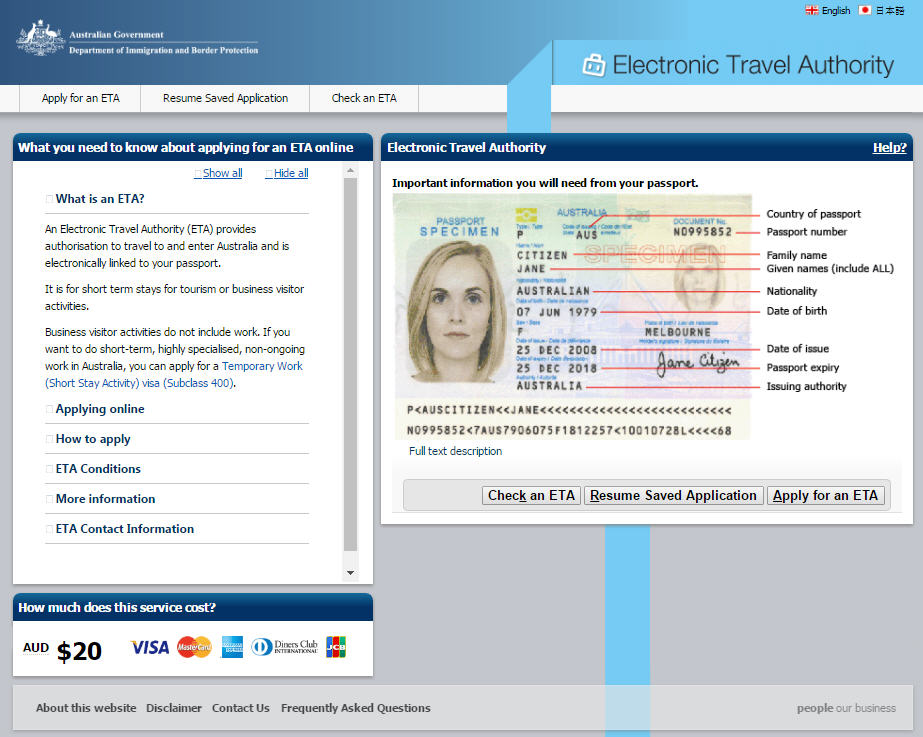Select the Visa card icon
Screen dimensions: 923x737
tap(149, 647)
